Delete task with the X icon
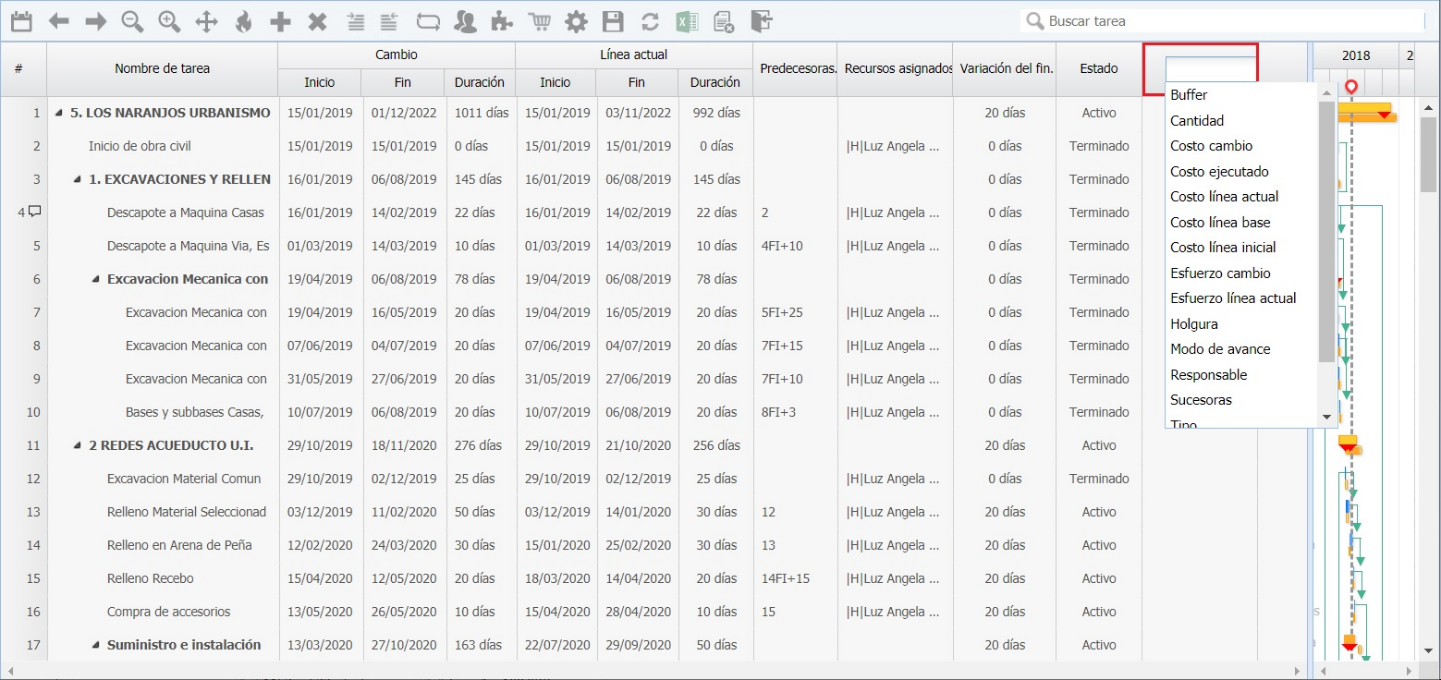Image resolution: width=1441 pixels, height=680 pixels. click(317, 21)
